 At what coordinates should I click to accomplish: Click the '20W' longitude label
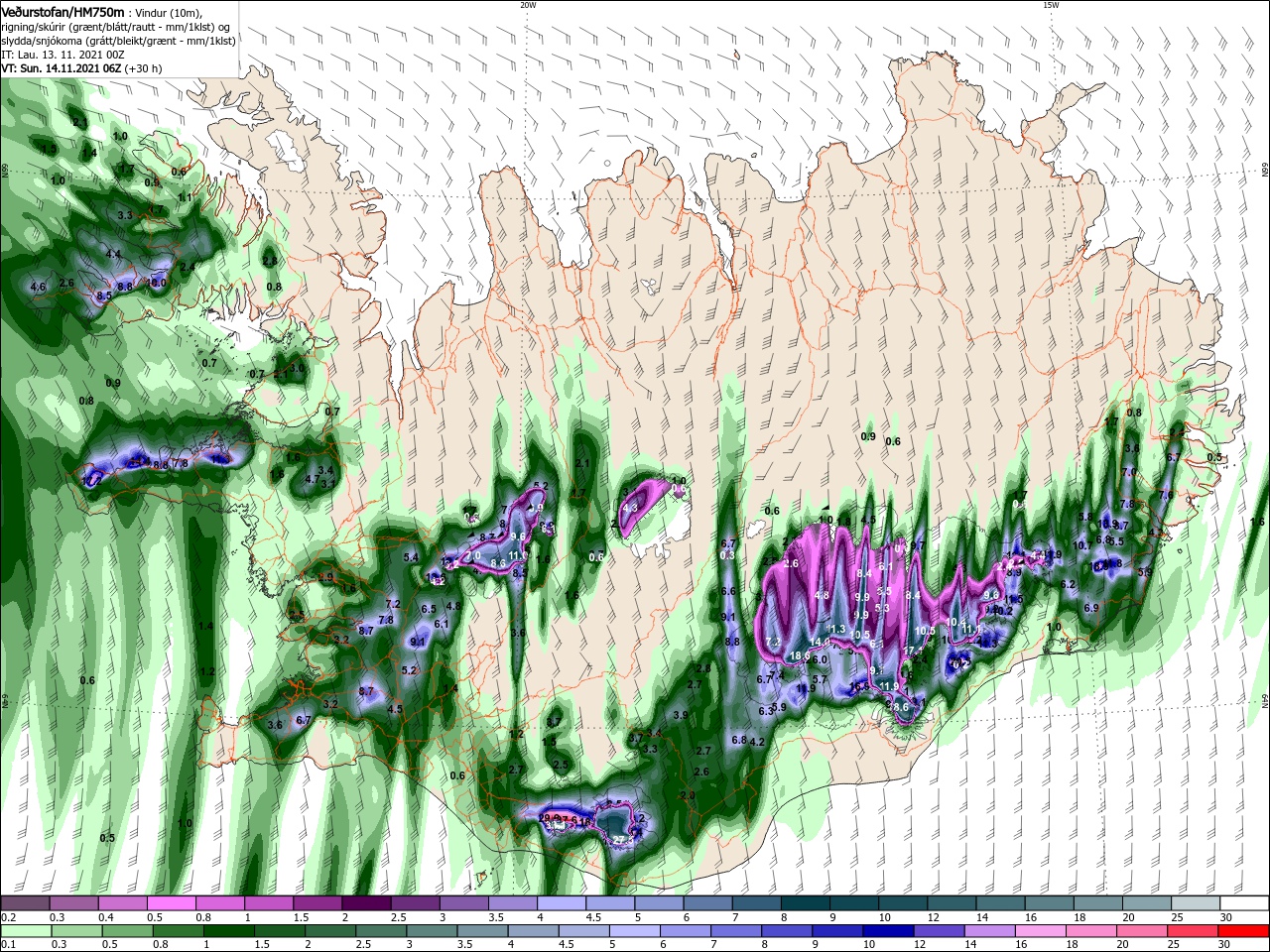528,5
